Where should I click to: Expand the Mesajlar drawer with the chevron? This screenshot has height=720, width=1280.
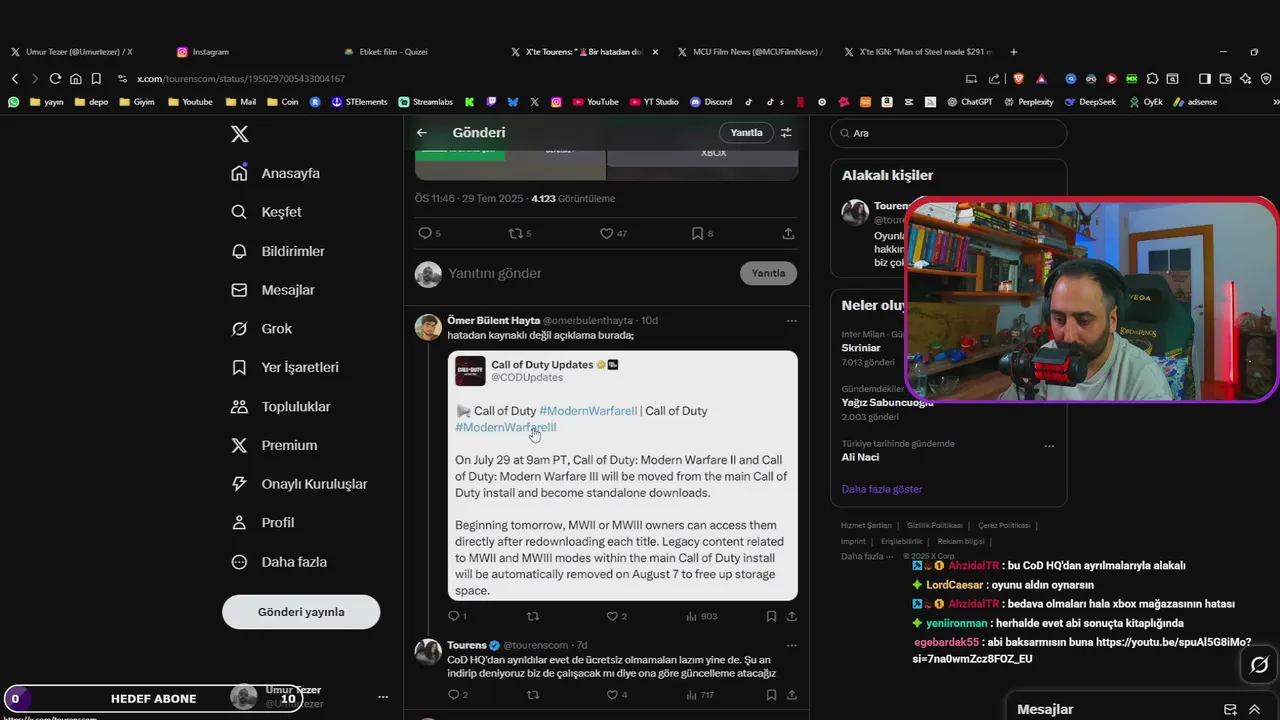coord(1254,709)
